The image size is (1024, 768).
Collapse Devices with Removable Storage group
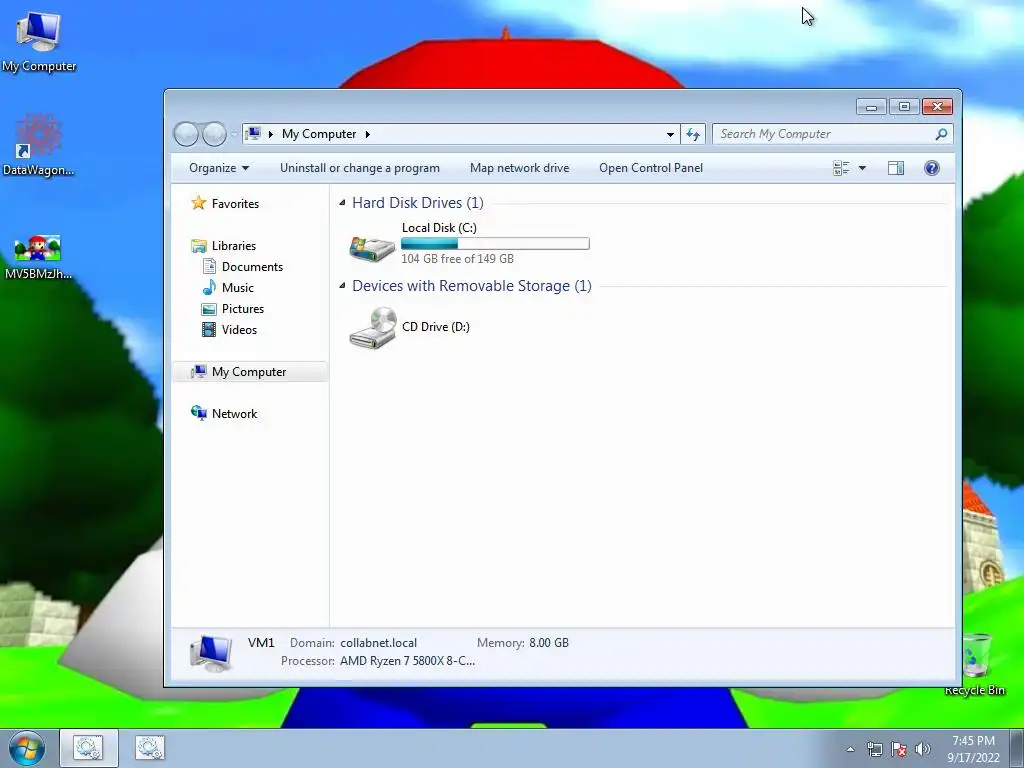pyautogui.click(x=342, y=285)
